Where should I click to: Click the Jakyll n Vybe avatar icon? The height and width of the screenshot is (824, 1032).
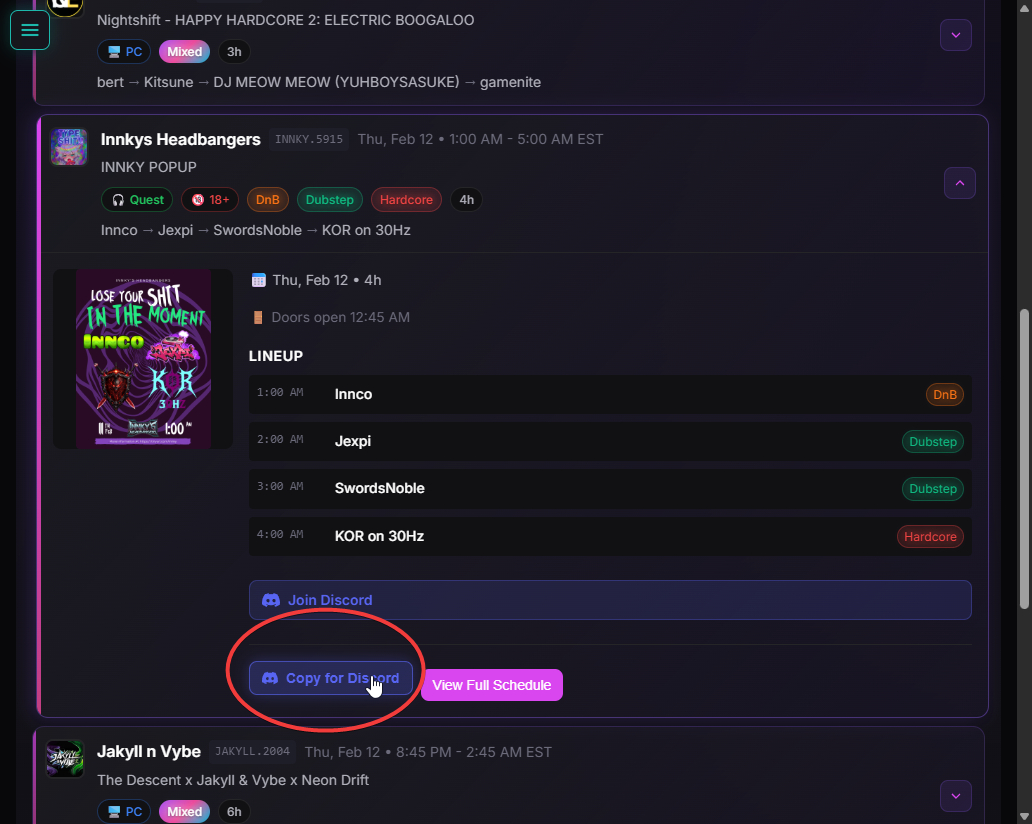(x=65, y=759)
